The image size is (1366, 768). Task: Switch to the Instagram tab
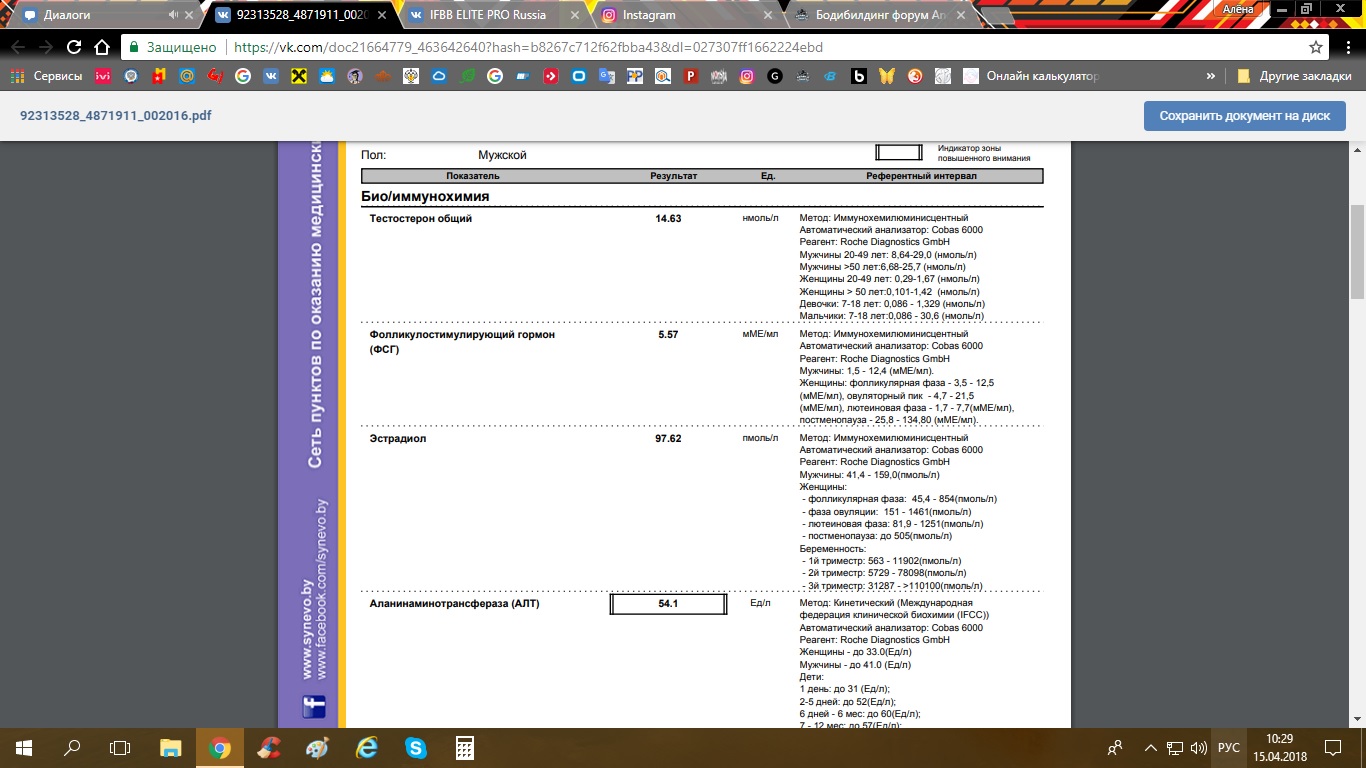click(649, 15)
